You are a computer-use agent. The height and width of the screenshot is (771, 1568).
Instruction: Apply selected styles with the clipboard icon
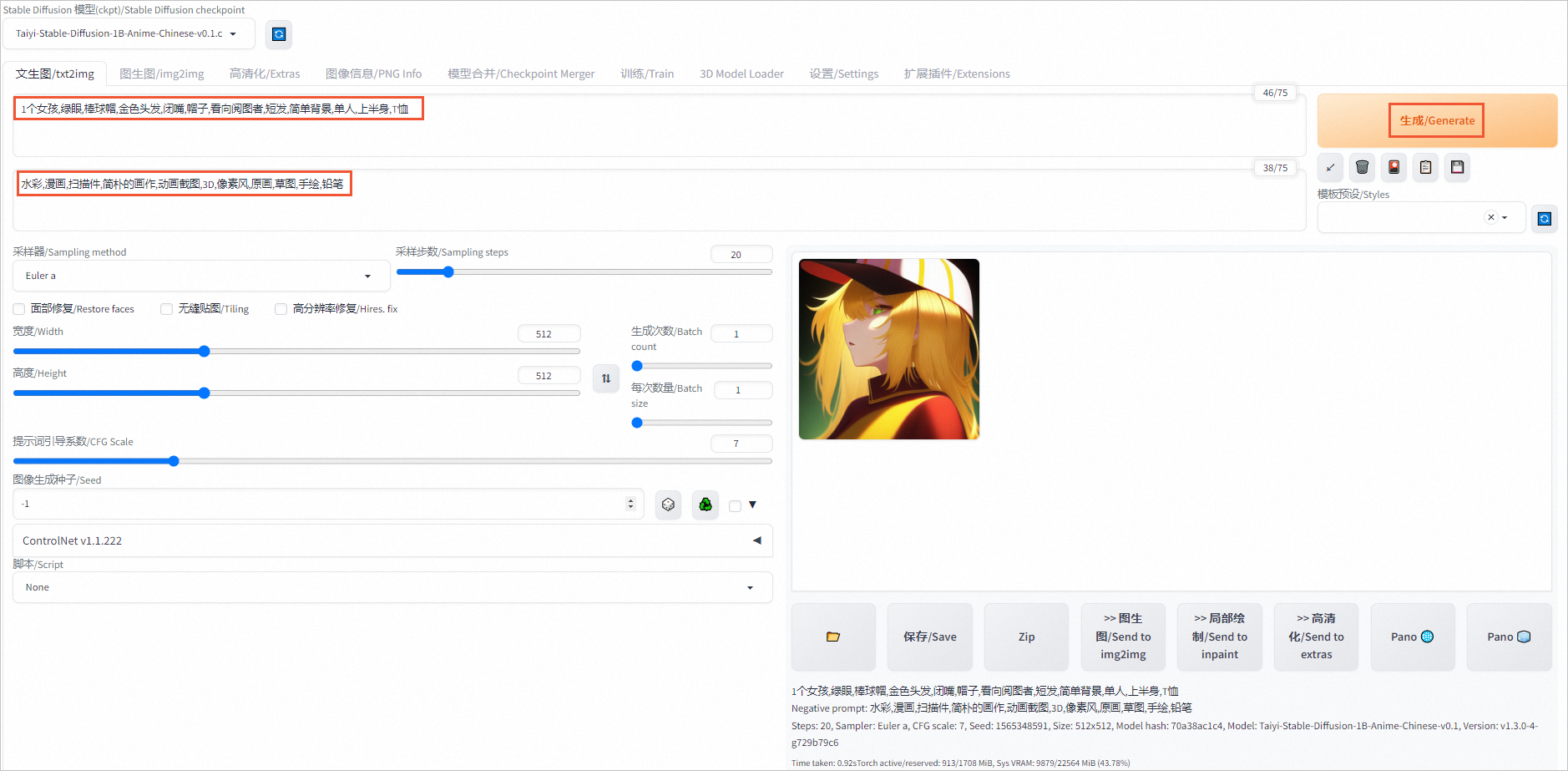coord(1425,167)
